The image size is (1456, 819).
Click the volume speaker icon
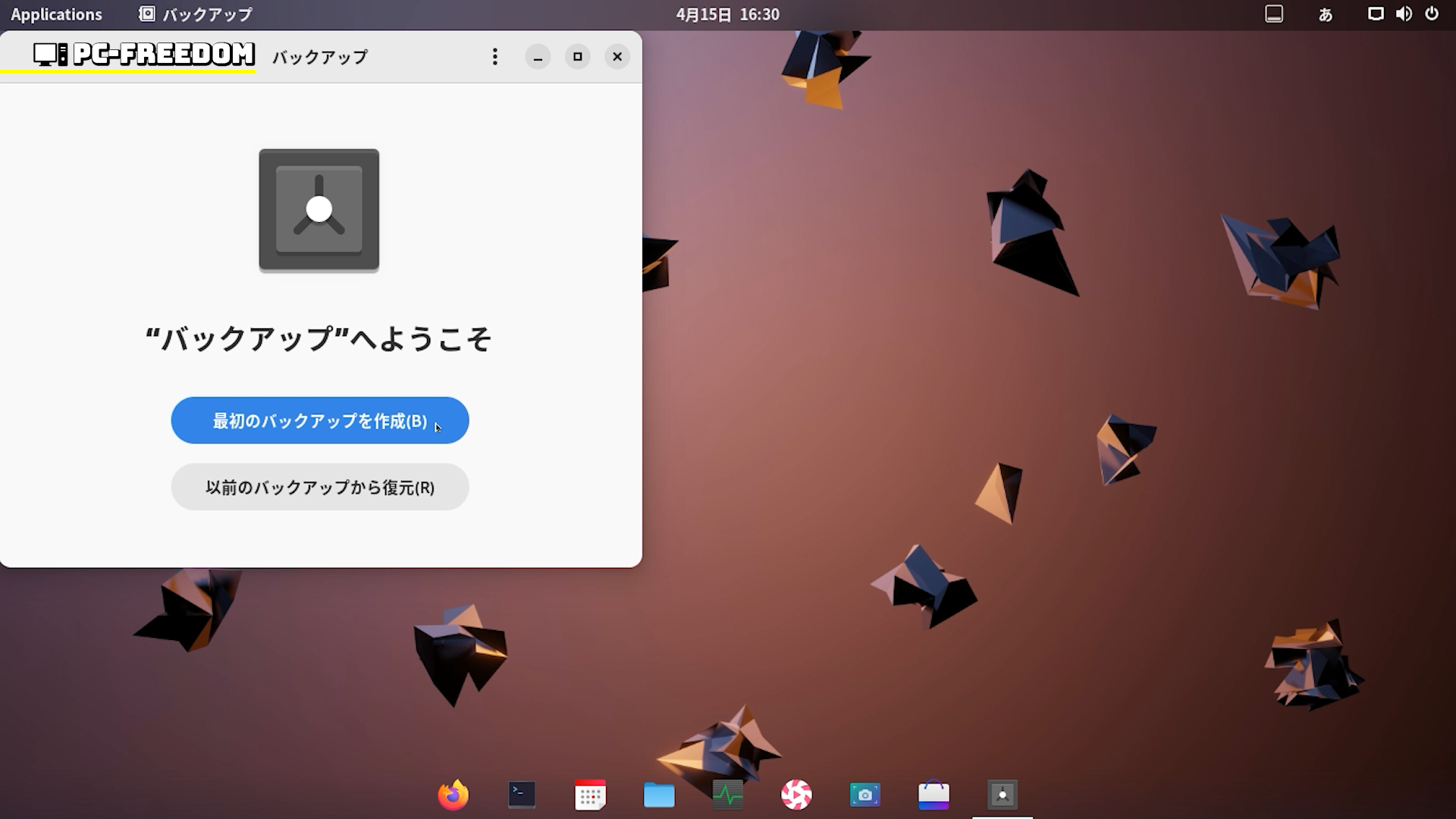(1404, 14)
